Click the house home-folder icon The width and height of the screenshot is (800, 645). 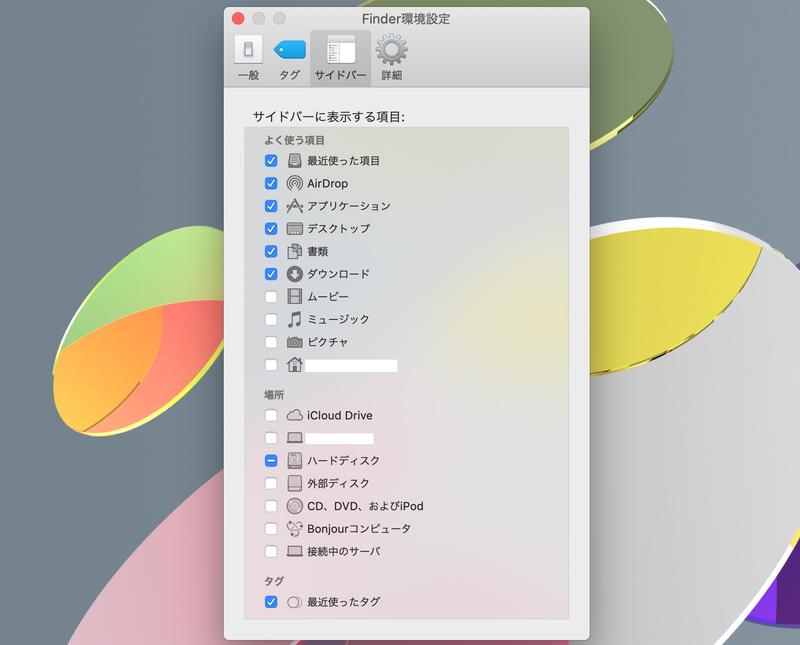click(x=294, y=364)
